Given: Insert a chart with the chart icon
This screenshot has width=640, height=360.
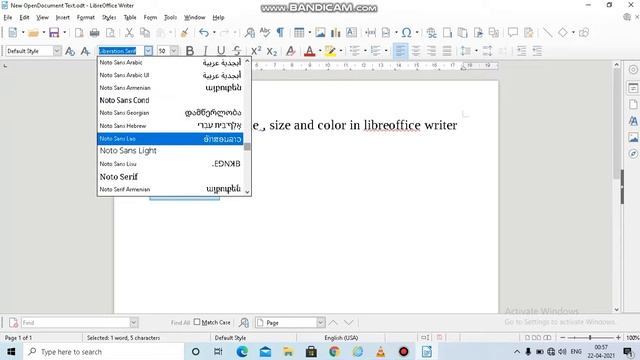Looking at the screenshot, I should coord(336,33).
